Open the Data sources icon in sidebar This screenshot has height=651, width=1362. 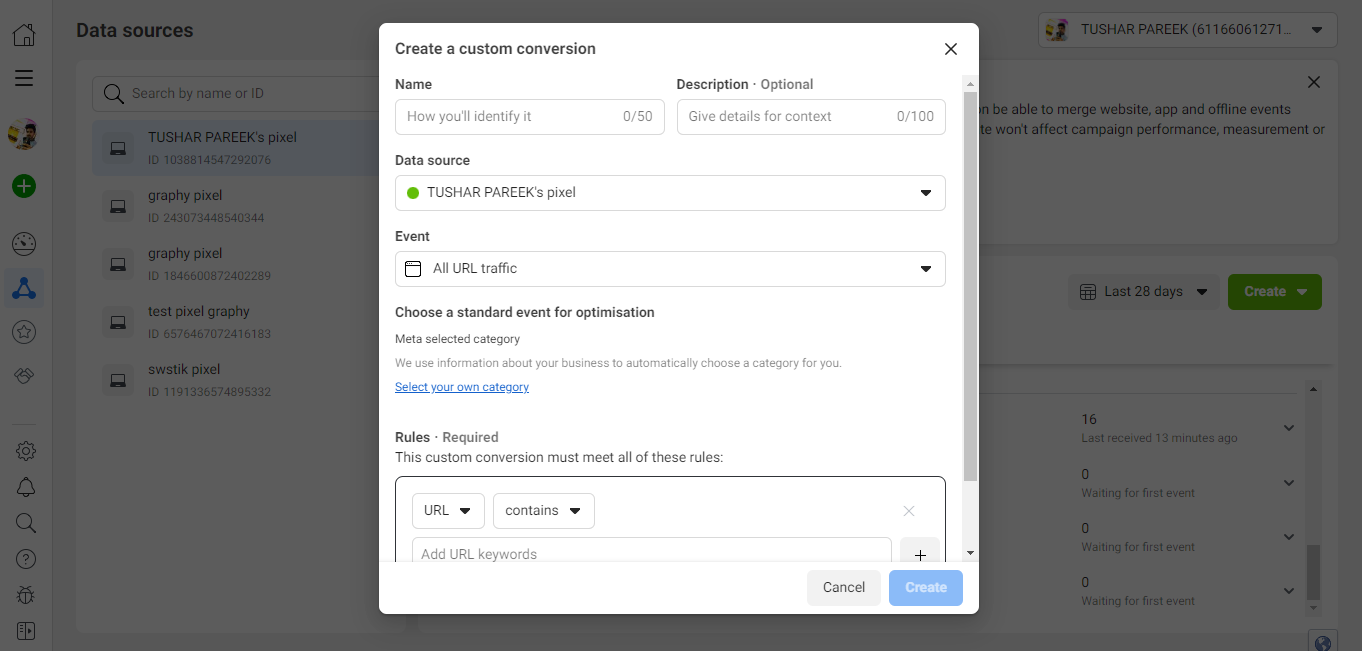pos(25,289)
